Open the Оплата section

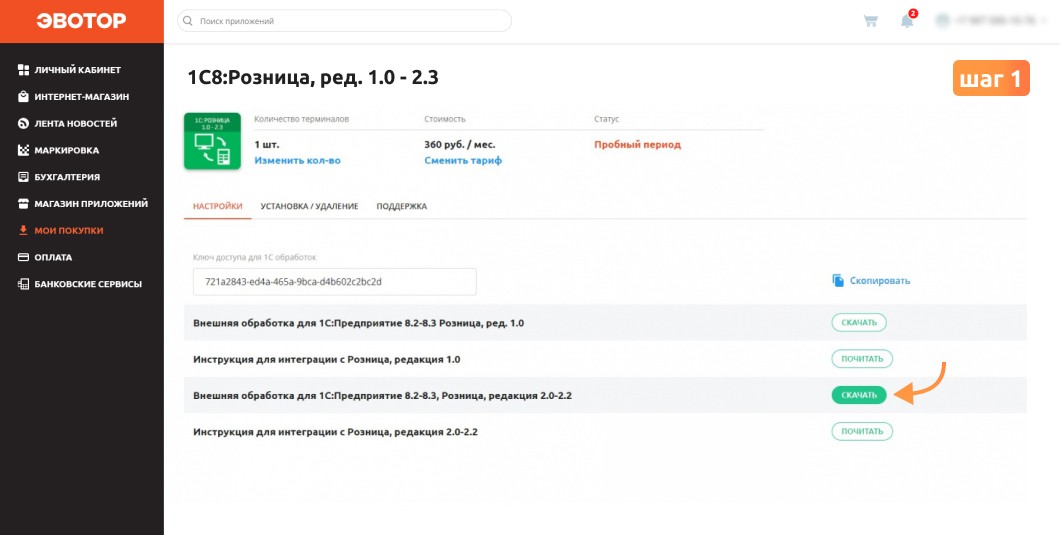[x=53, y=257]
